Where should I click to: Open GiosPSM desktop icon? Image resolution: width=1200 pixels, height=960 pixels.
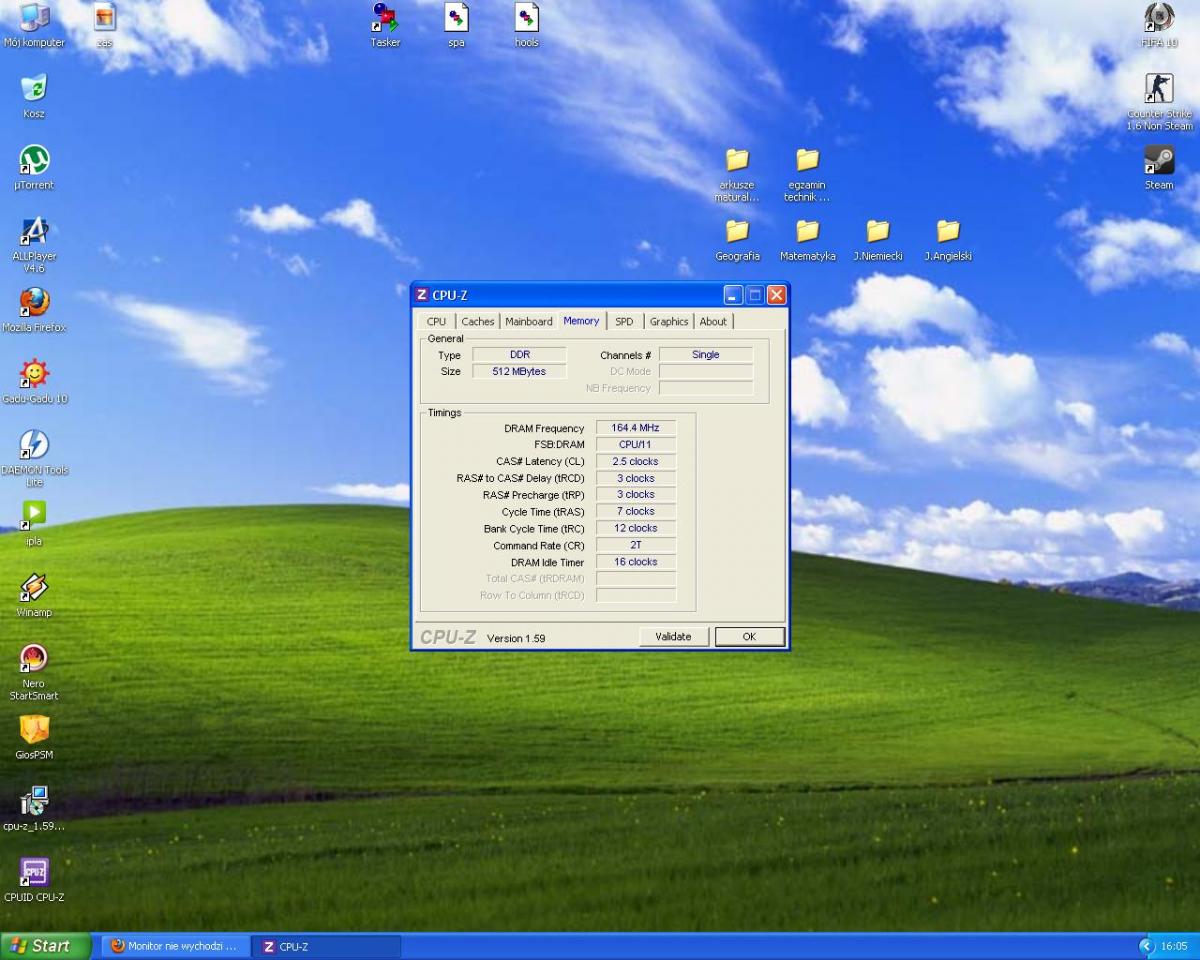pyautogui.click(x=34, y=737)
